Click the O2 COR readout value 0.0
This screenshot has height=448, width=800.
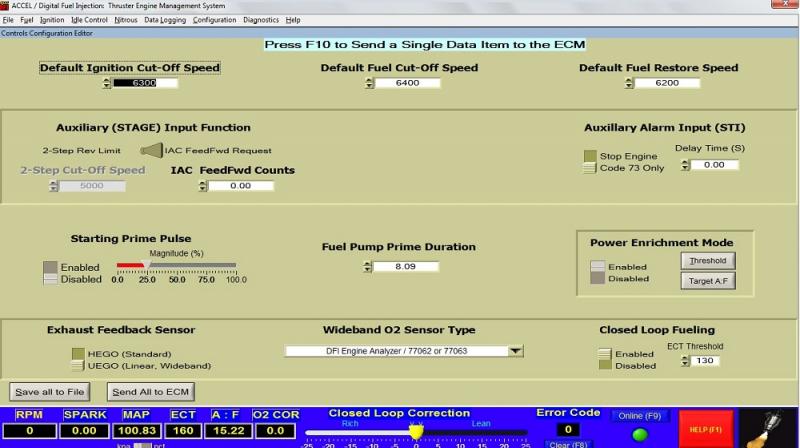coord(274,431)
